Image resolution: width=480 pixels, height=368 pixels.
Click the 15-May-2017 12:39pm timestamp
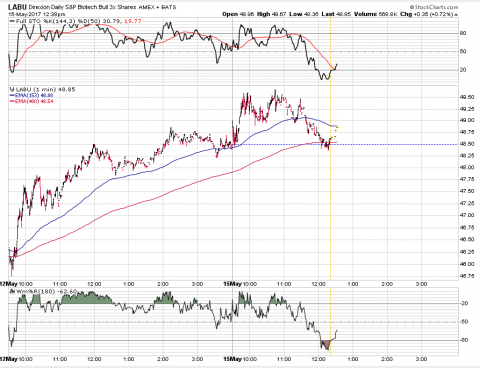click(x=37, y=14)
